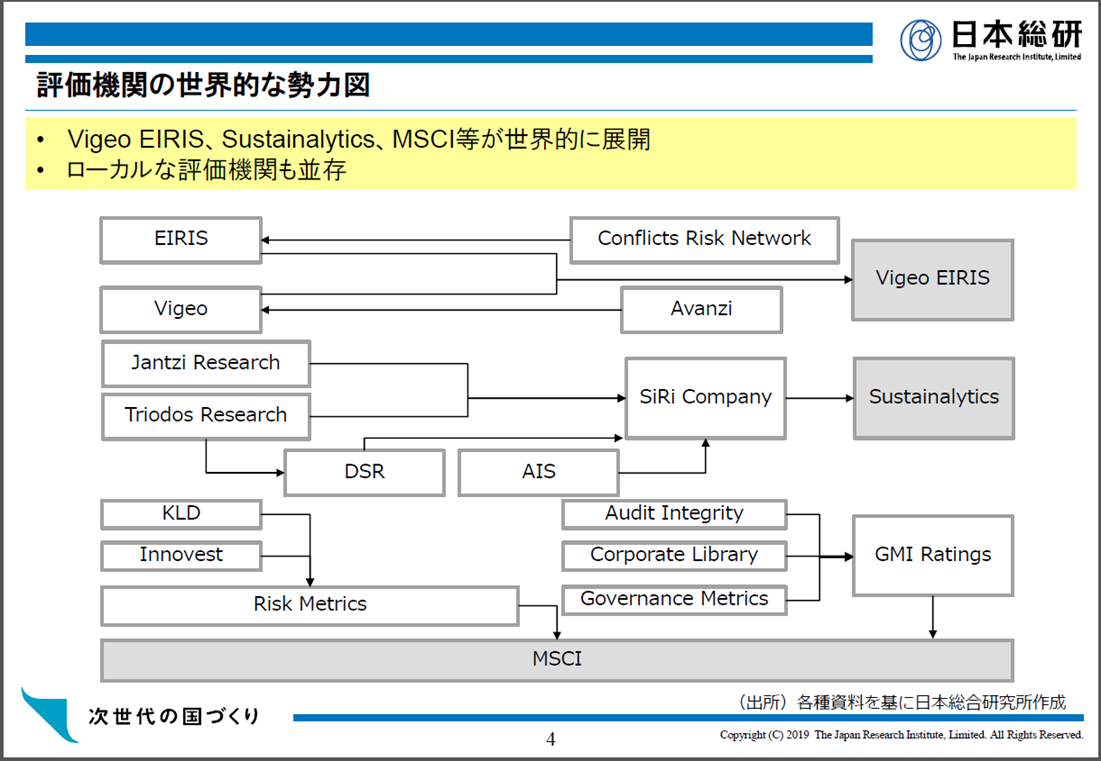Click the Avanzi box

point(701,309)
